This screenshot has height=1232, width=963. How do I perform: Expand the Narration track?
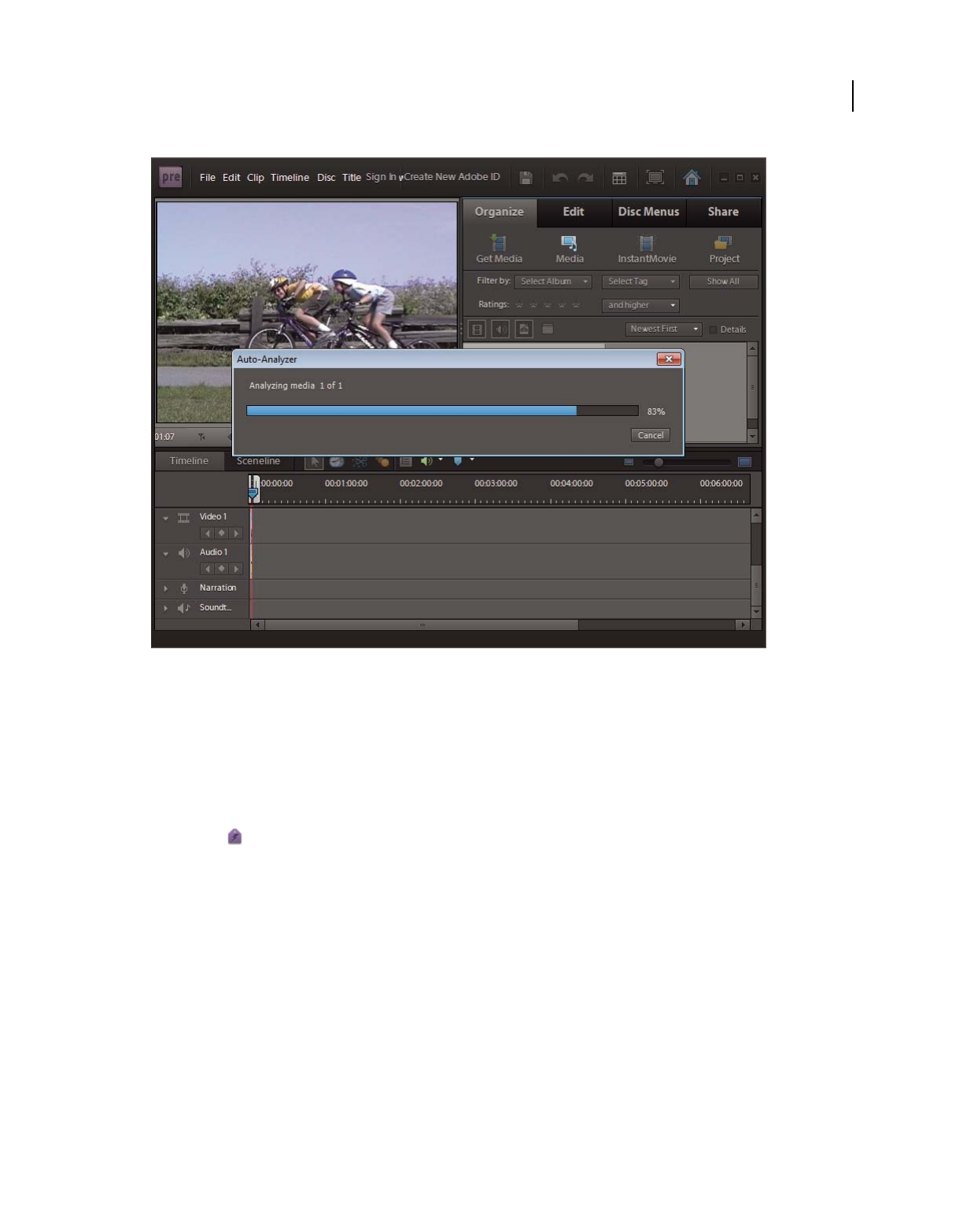point(166,588)
